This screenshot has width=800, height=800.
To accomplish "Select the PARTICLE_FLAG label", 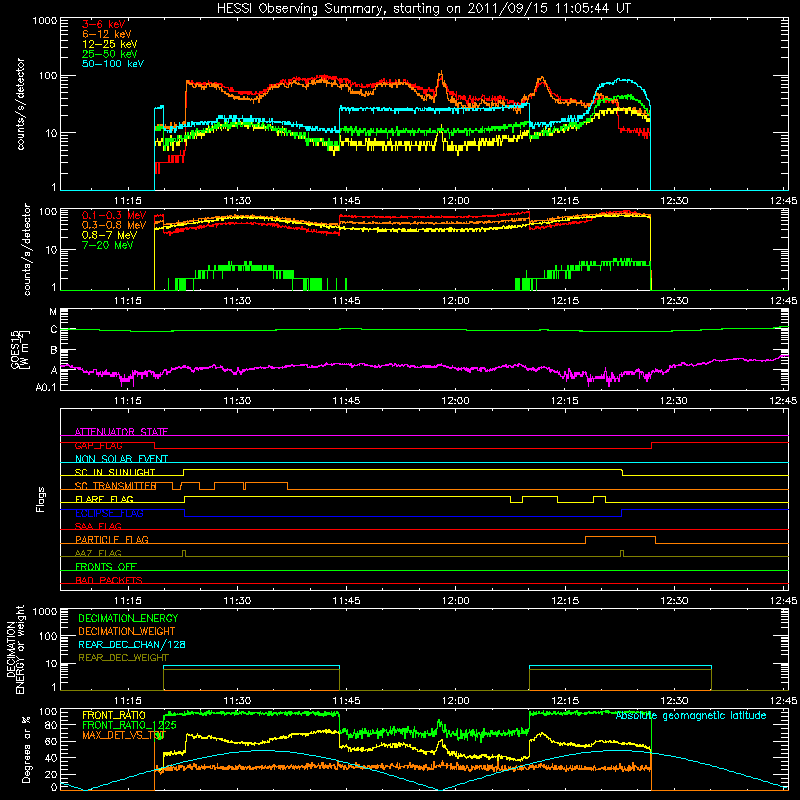I will [112, 539].
